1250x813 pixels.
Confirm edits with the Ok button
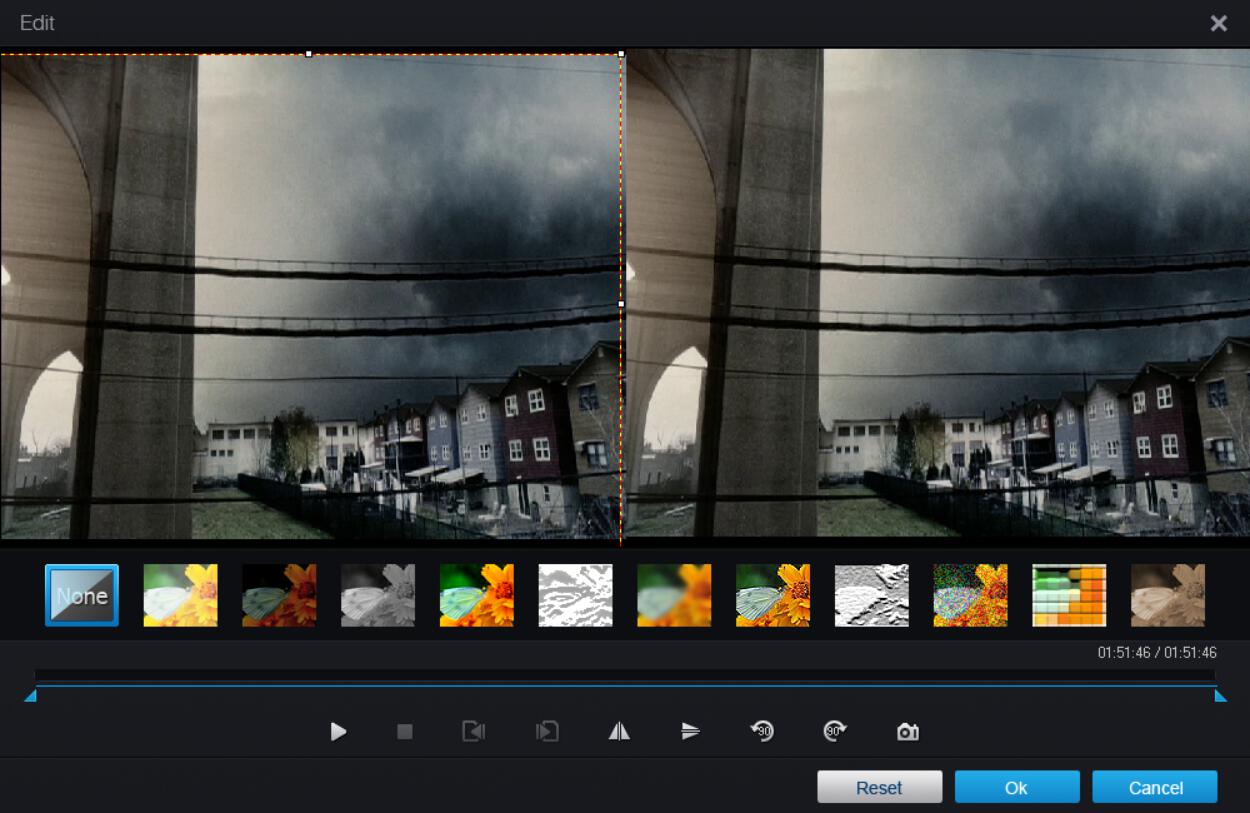pyautogui.click(x=1017, y=787)
